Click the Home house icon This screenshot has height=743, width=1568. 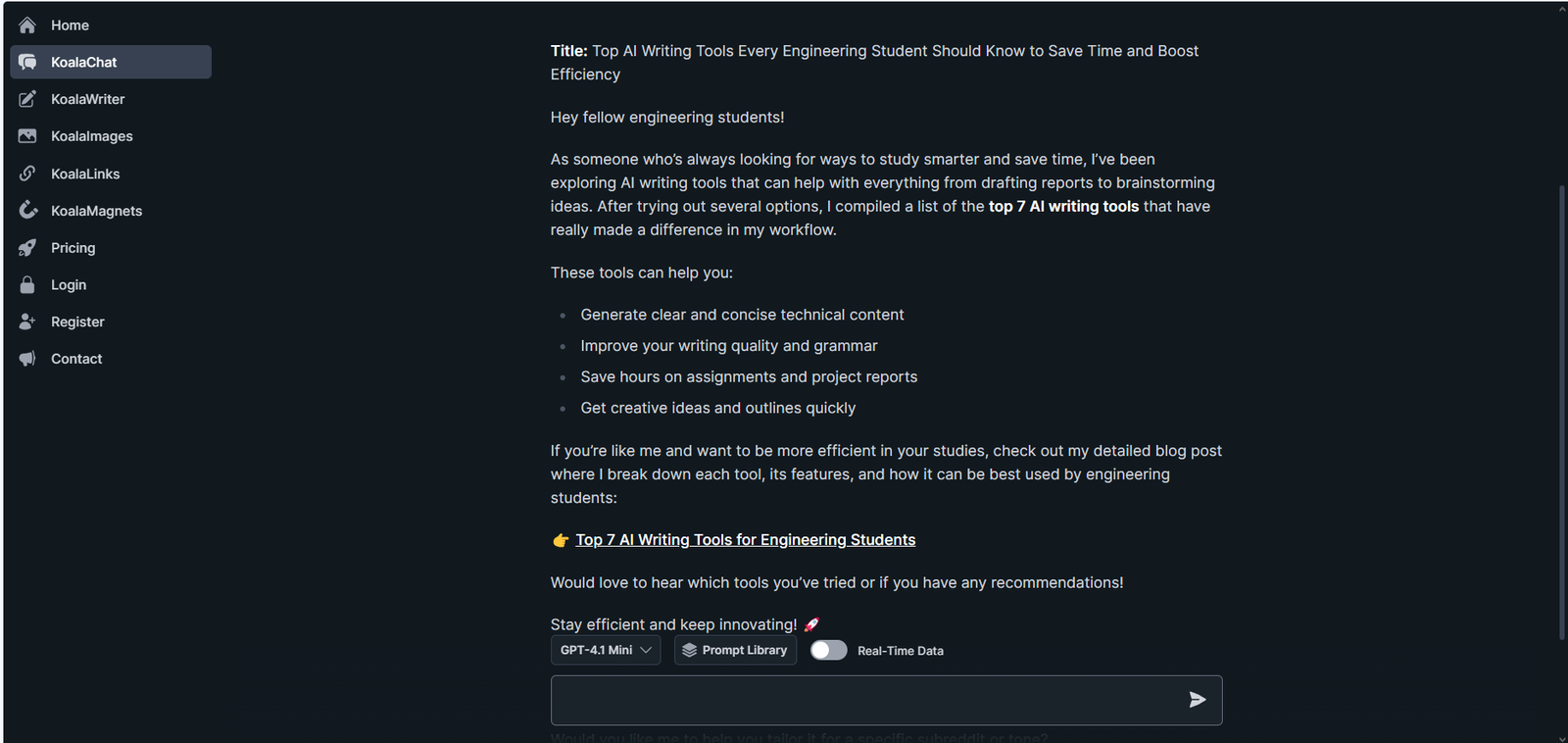point(27,25)
